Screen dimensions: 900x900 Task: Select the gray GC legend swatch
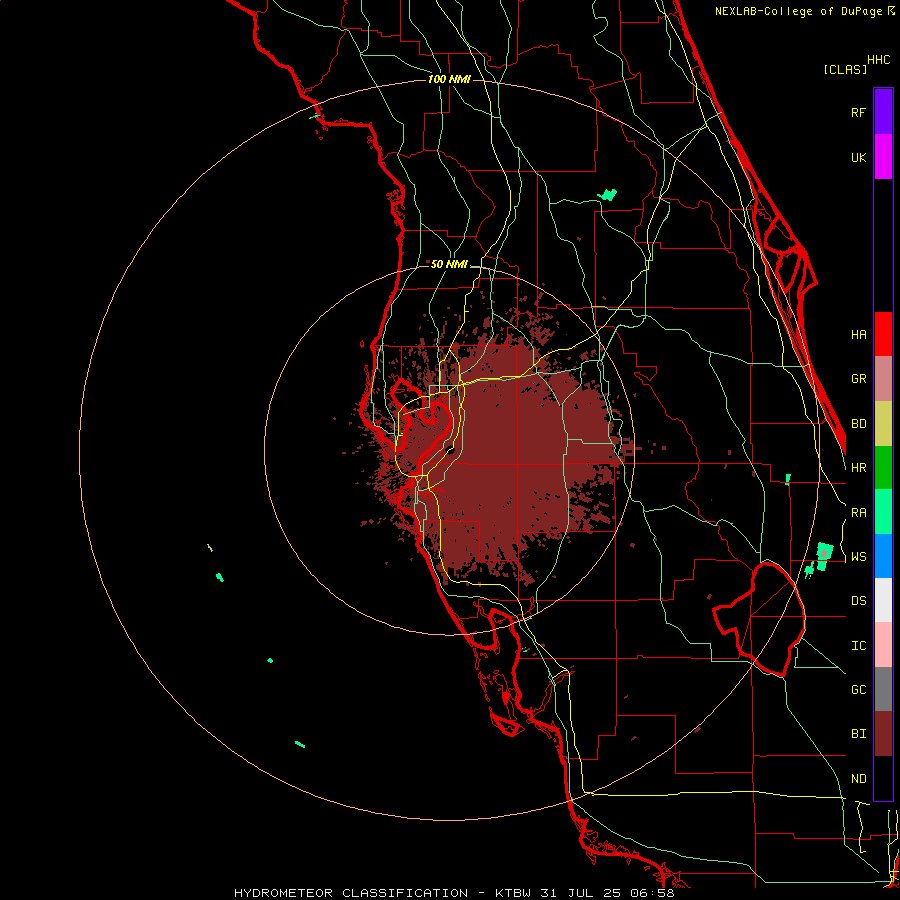883,689
